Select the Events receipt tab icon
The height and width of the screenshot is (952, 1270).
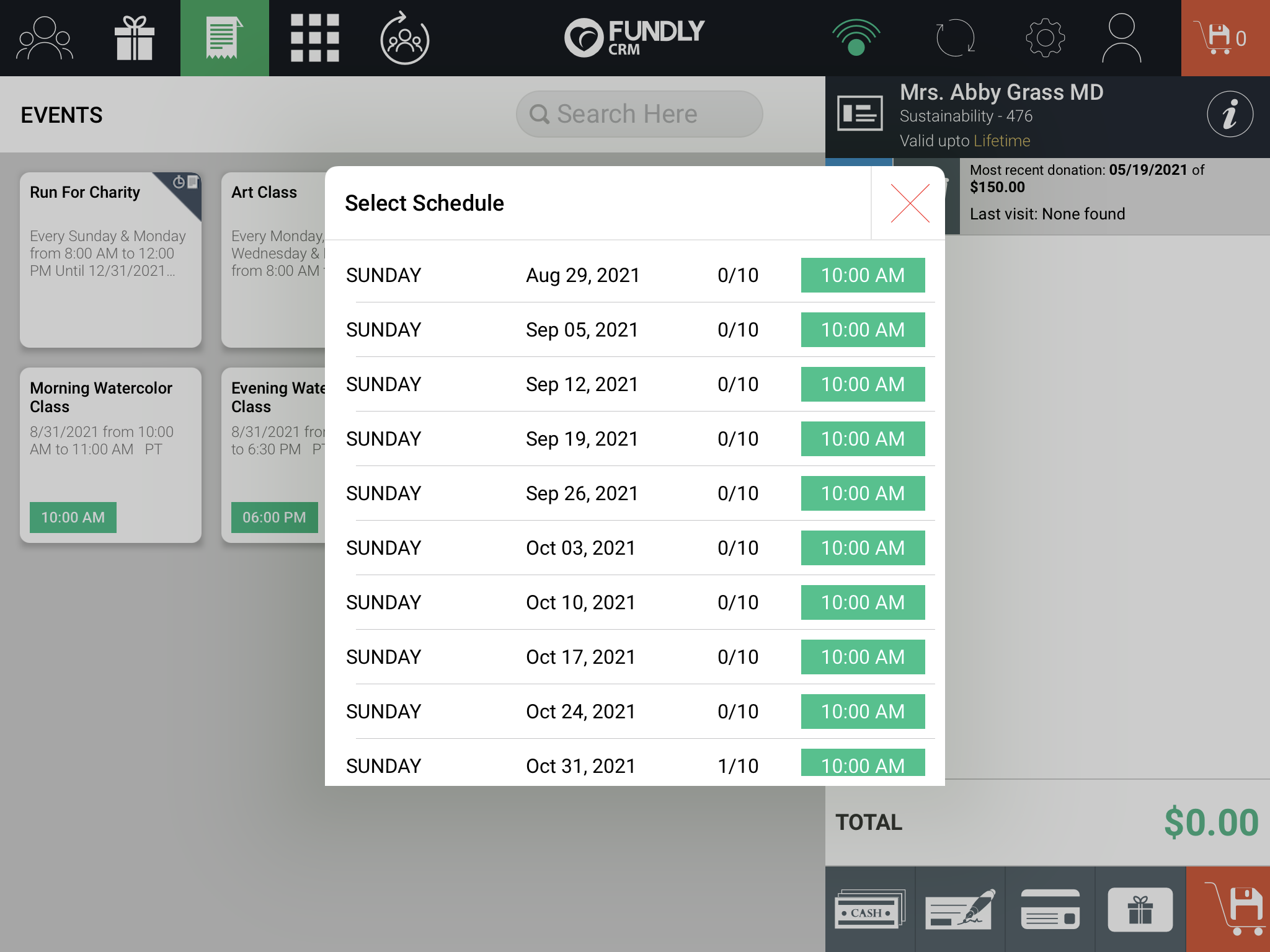tap(224, 38)
